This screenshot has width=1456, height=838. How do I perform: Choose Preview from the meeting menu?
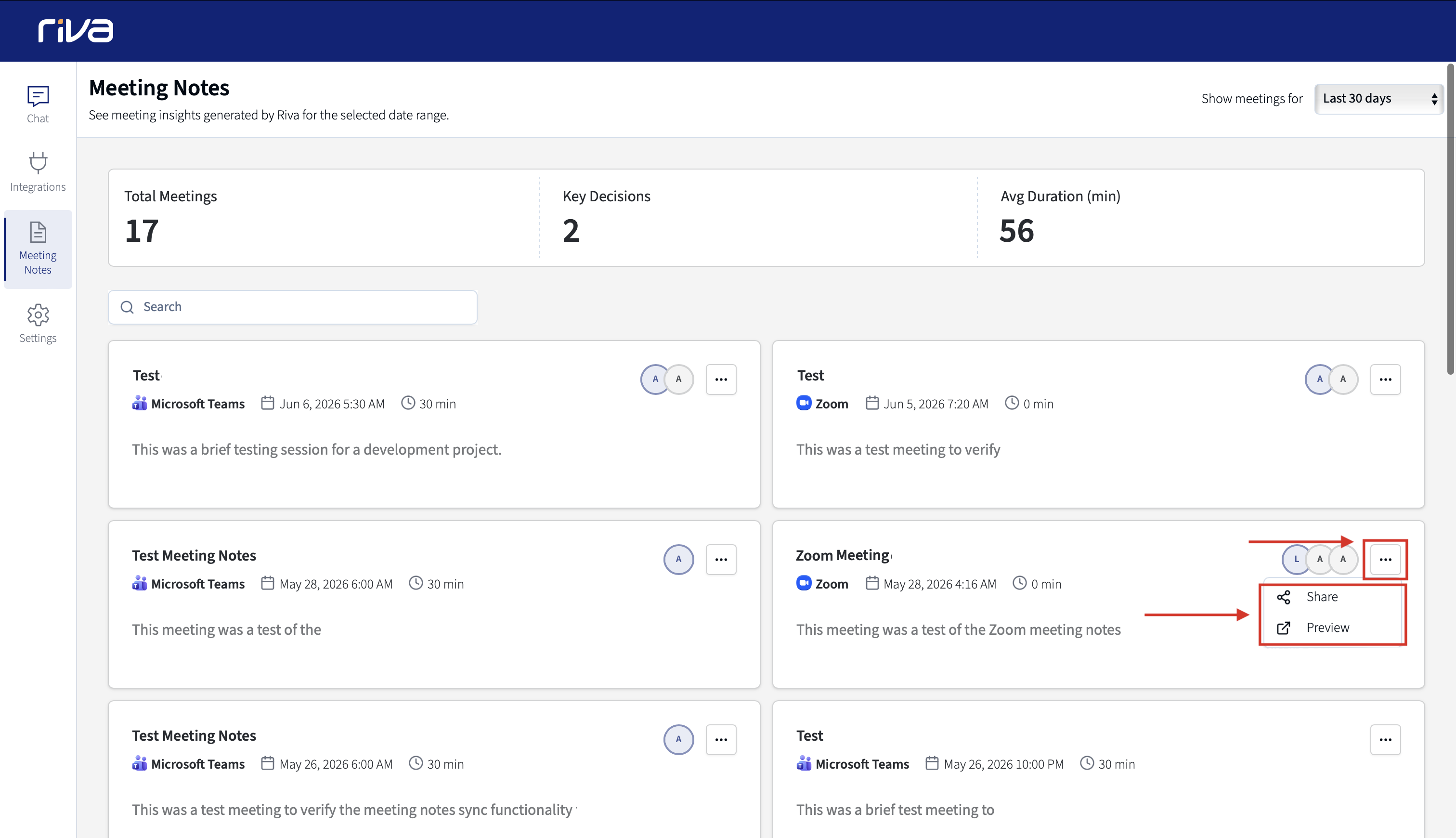click(x=1332, y=628)
